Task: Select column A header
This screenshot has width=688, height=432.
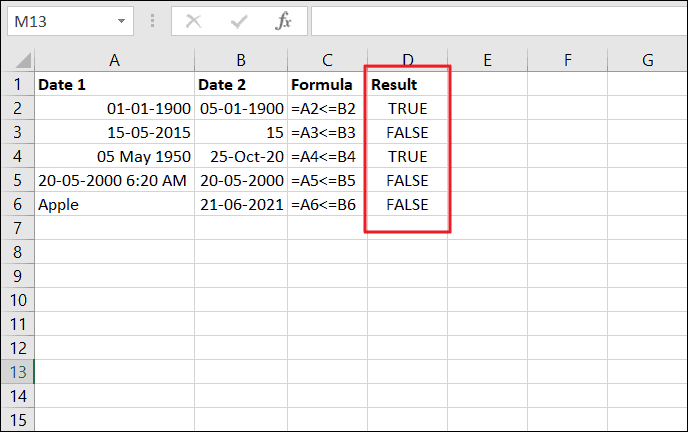Action: point(114,61)
